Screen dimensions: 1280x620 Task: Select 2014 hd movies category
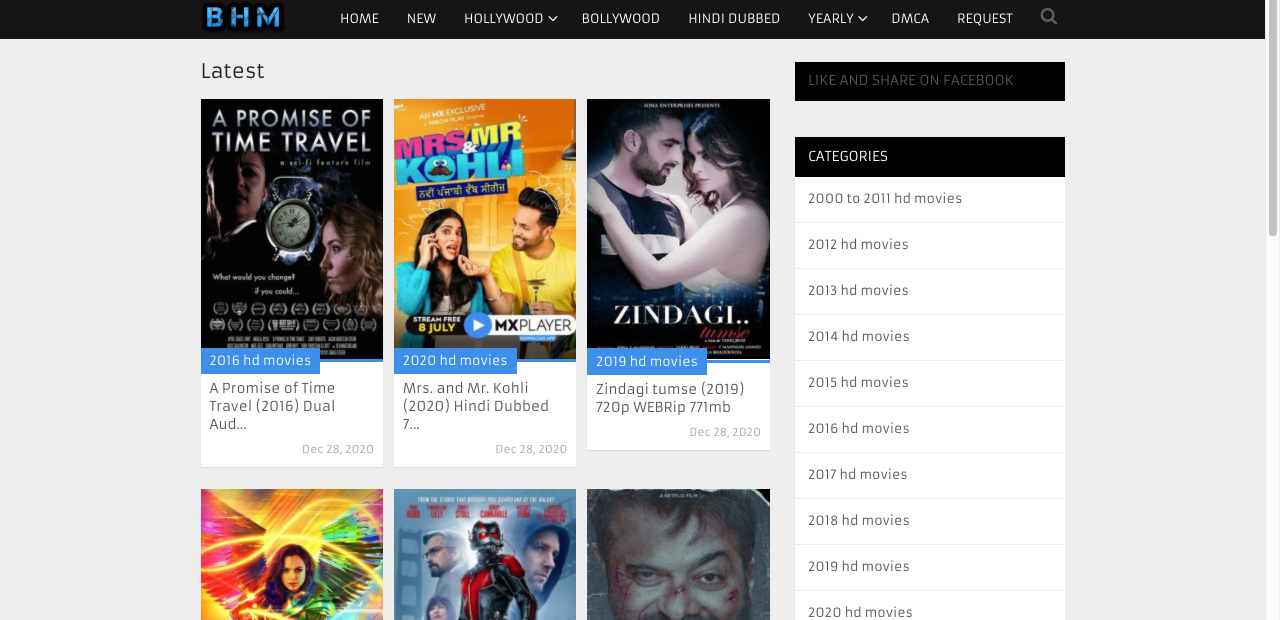(858, 337)
